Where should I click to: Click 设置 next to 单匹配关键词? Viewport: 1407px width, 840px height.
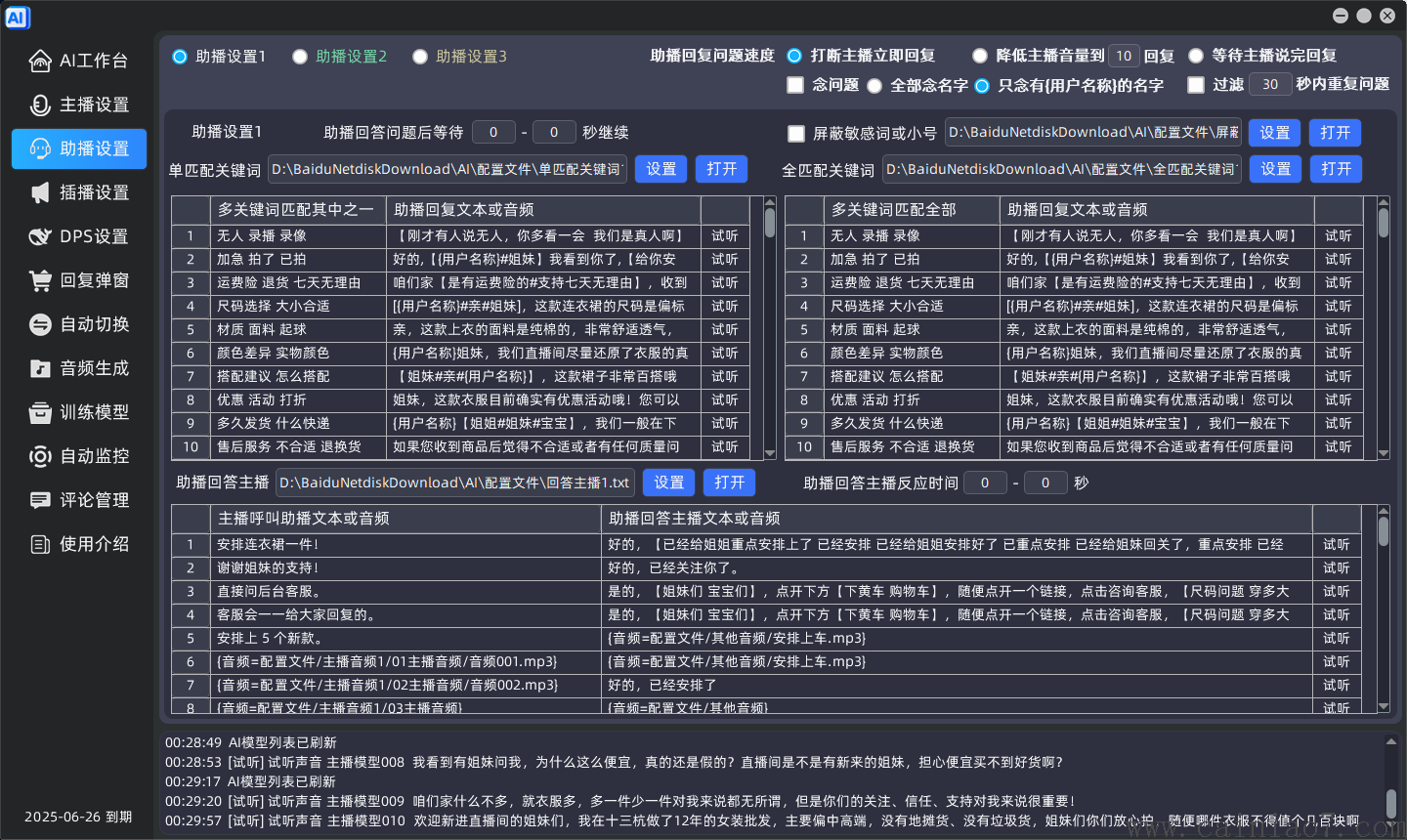click(661, 169)
